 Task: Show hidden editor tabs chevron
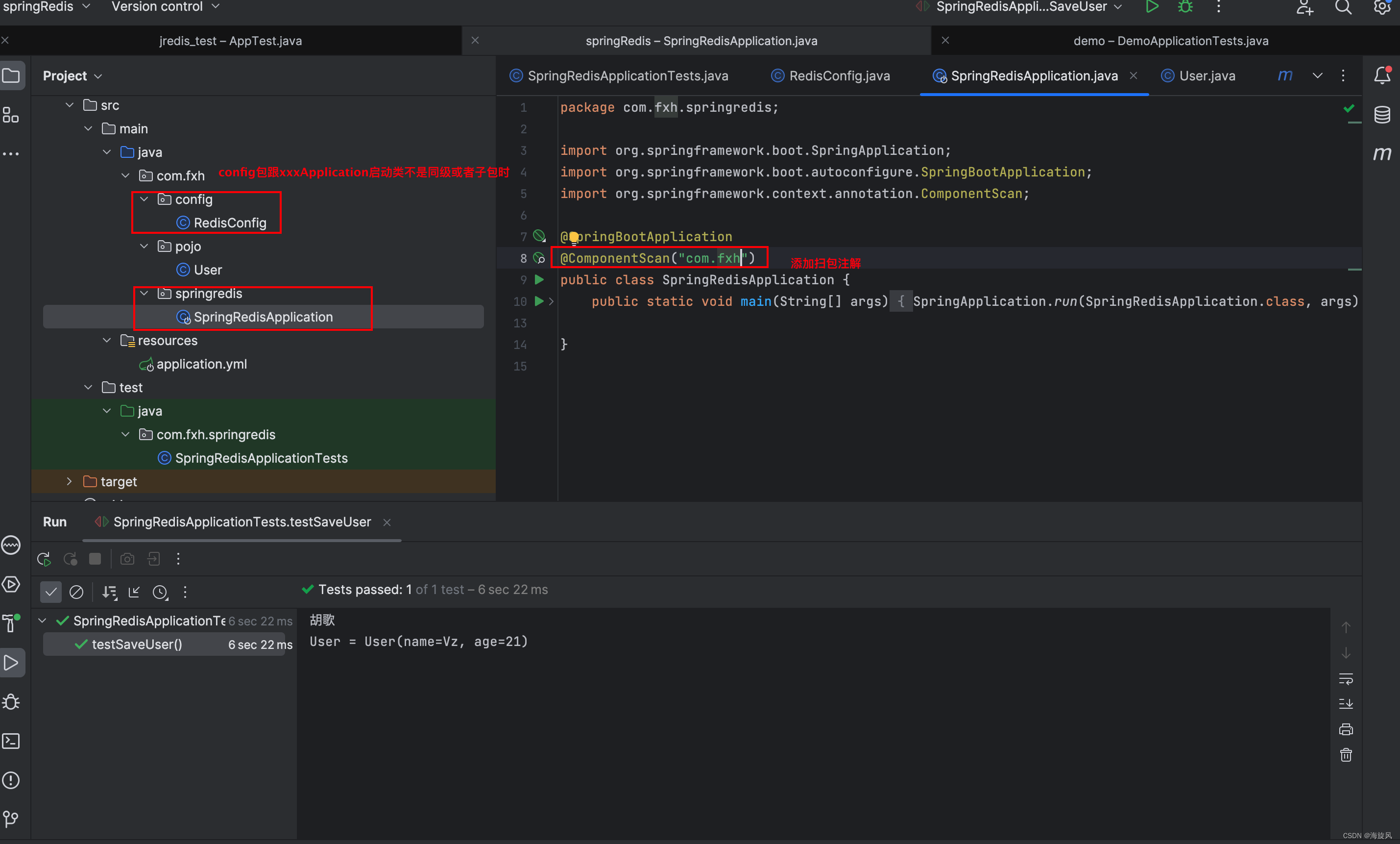[x=1318, y=75]
